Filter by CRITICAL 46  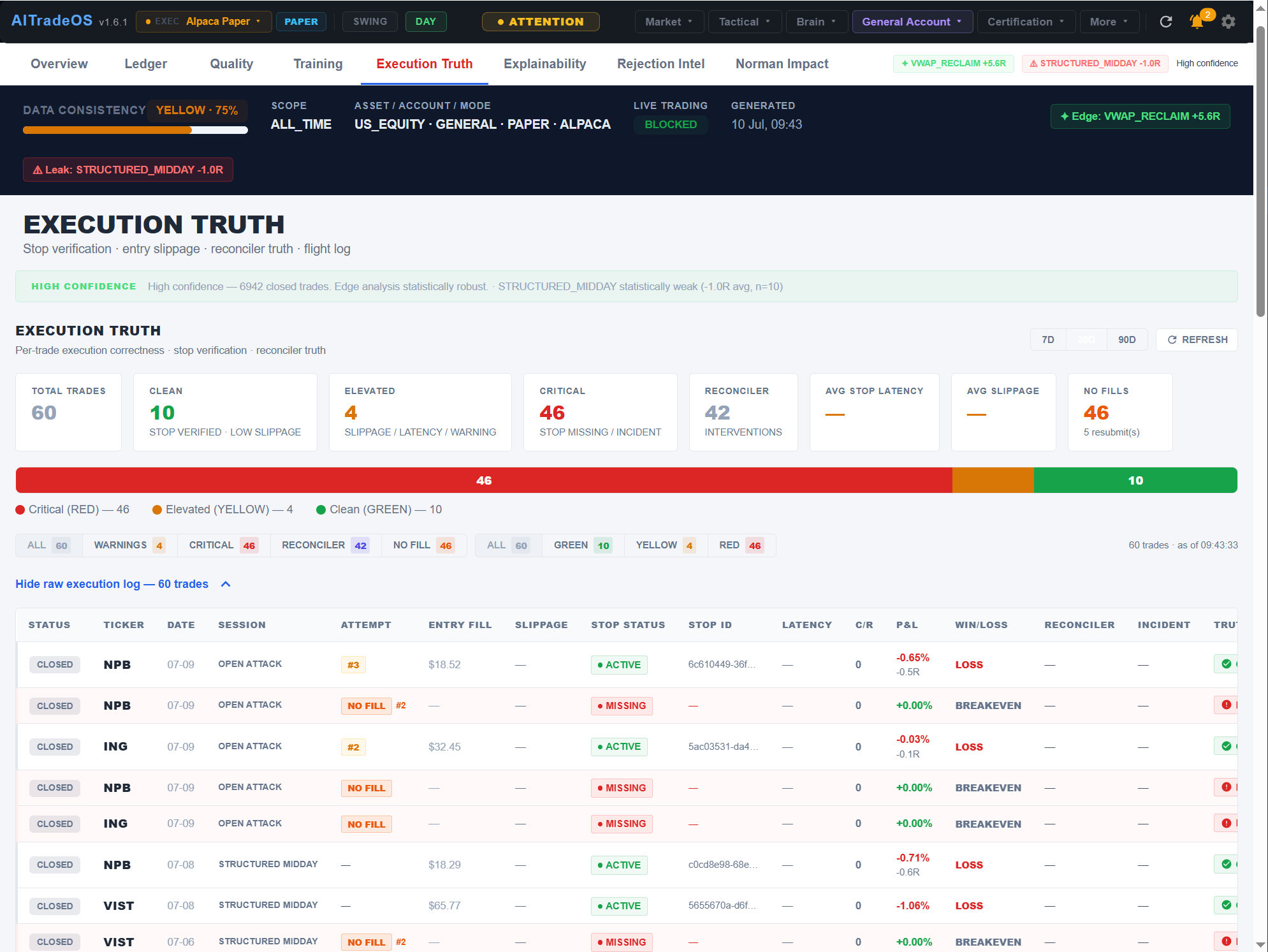(x=223, y=545)
